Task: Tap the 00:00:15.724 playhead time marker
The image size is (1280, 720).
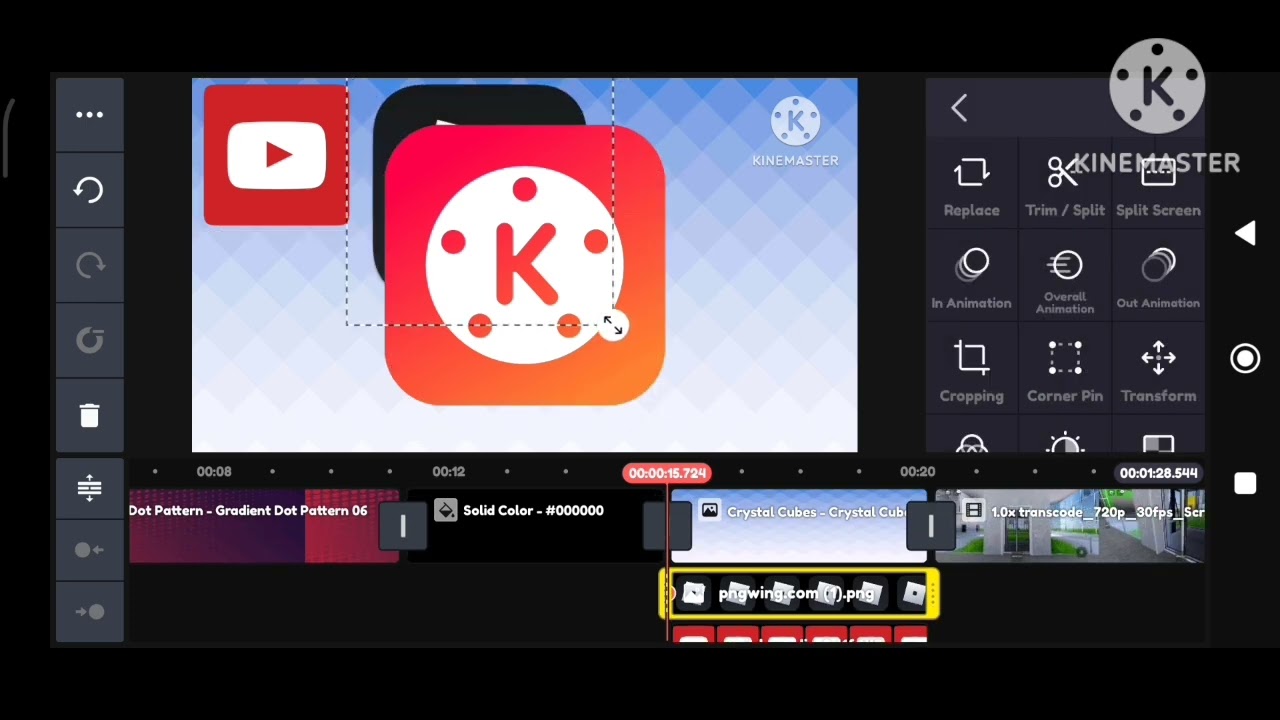Action: 667,473
